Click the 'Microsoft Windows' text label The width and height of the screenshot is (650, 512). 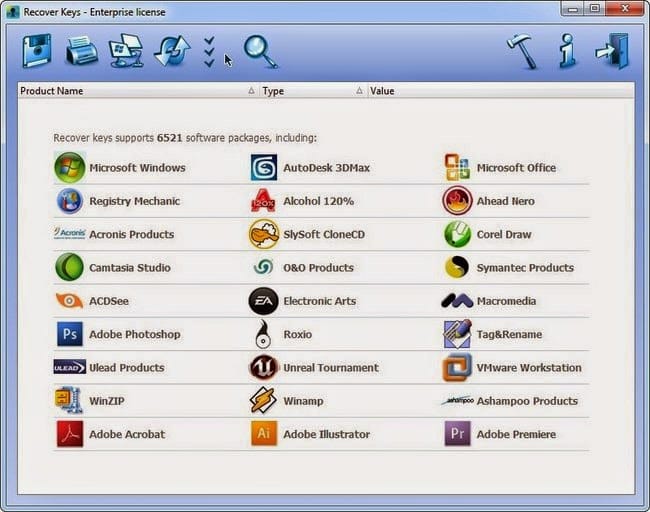coord(137,168)
